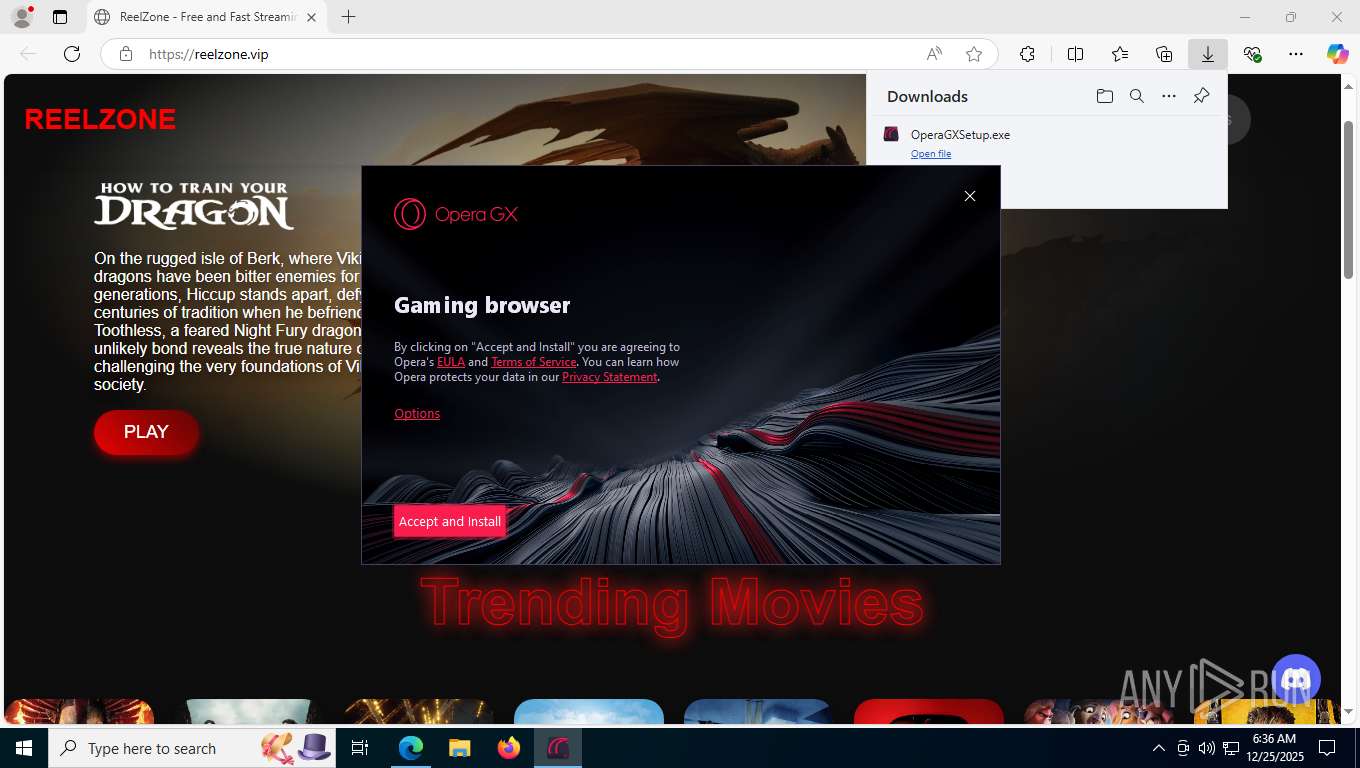The image size is (1360, 768).
Task: Open Collections icon in toolbar
Action: [x=1164, y=54]
